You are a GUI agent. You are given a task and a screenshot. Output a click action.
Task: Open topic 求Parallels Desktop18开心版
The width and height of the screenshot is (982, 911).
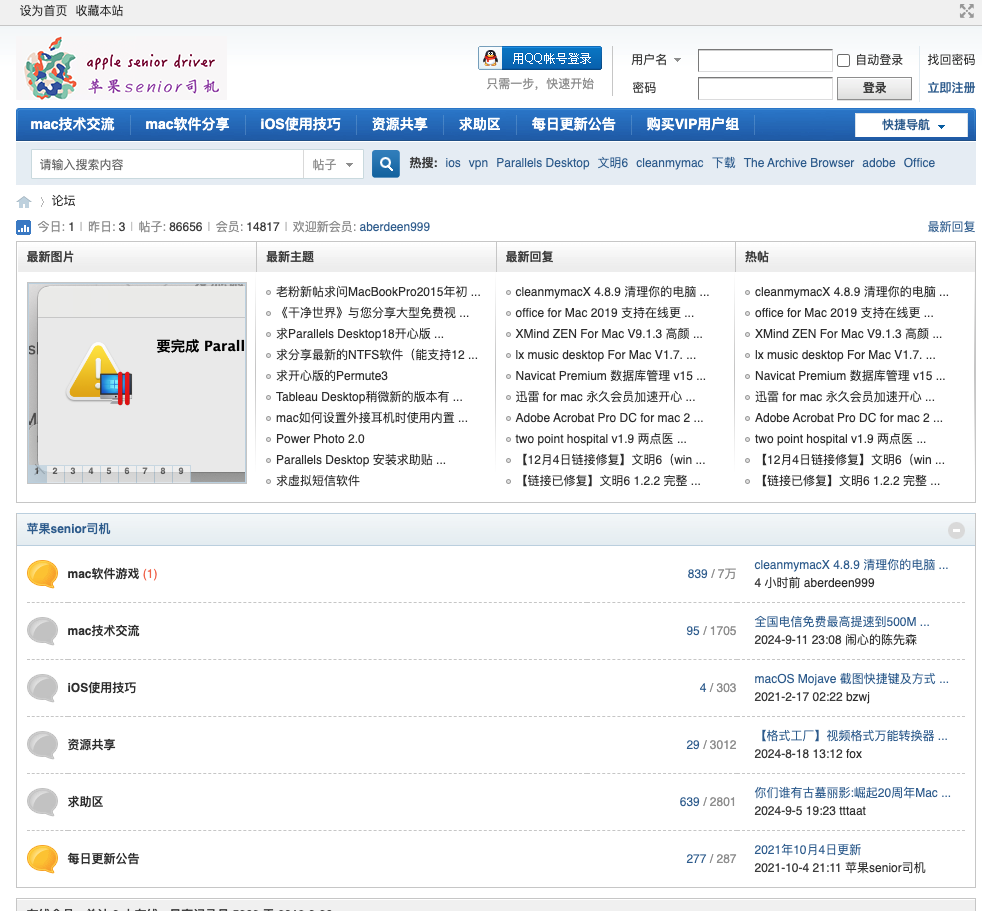pos(359,334)
